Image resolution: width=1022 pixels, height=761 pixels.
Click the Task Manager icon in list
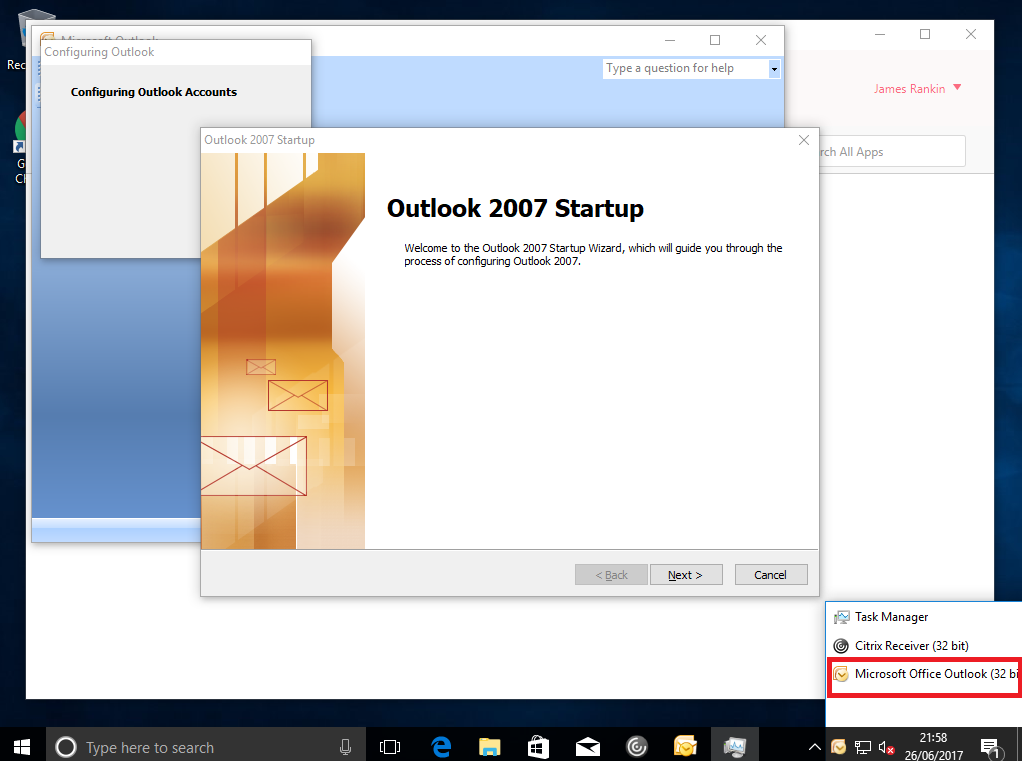[841, 617]
